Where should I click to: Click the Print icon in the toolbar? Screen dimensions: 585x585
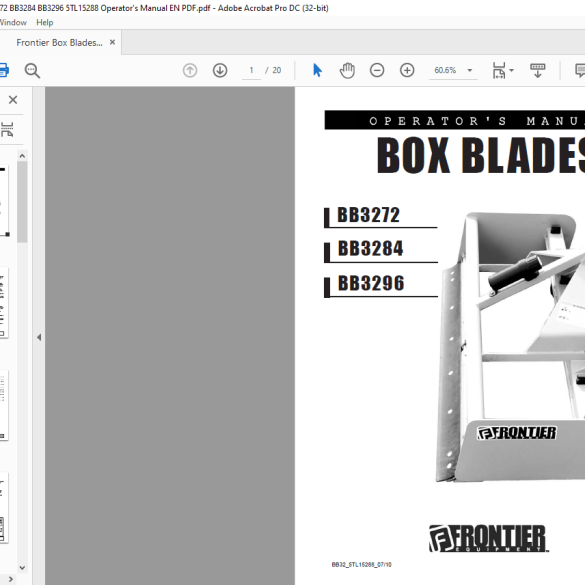[3, 70]
